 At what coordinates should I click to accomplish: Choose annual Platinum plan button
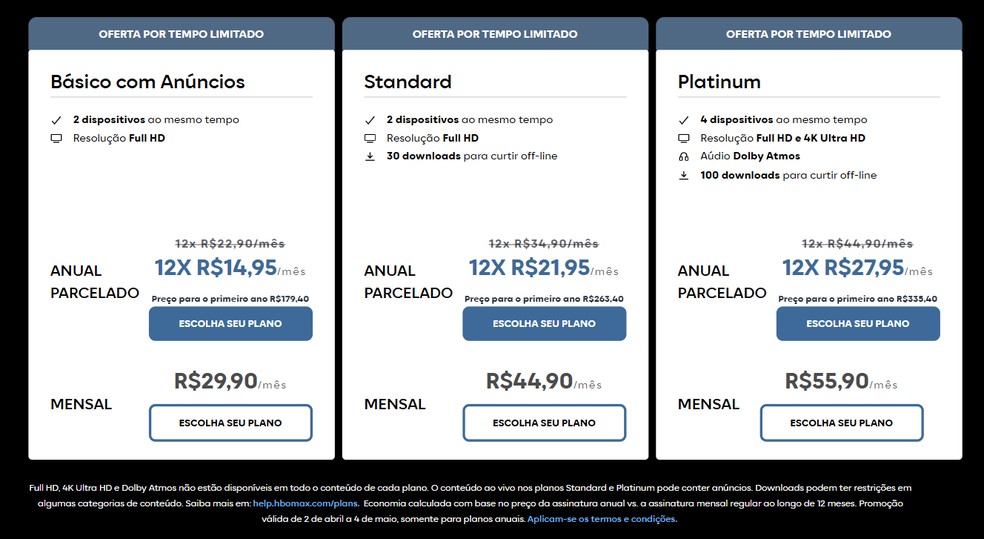pos(858,324)
